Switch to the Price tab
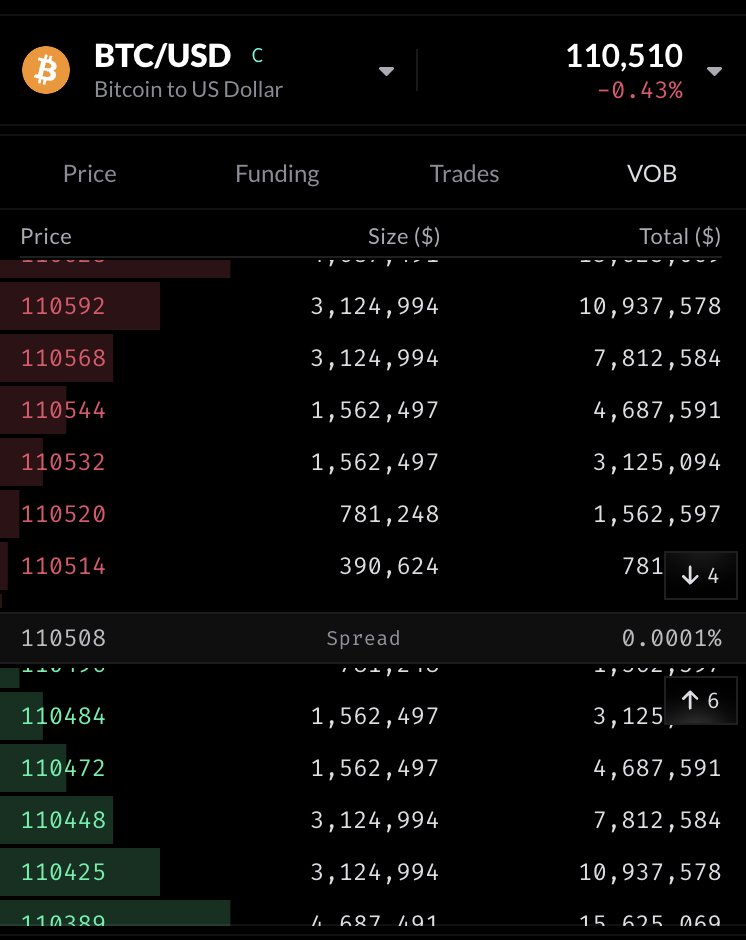Viewport: 746px width, 940px height. tap(90, 174)
